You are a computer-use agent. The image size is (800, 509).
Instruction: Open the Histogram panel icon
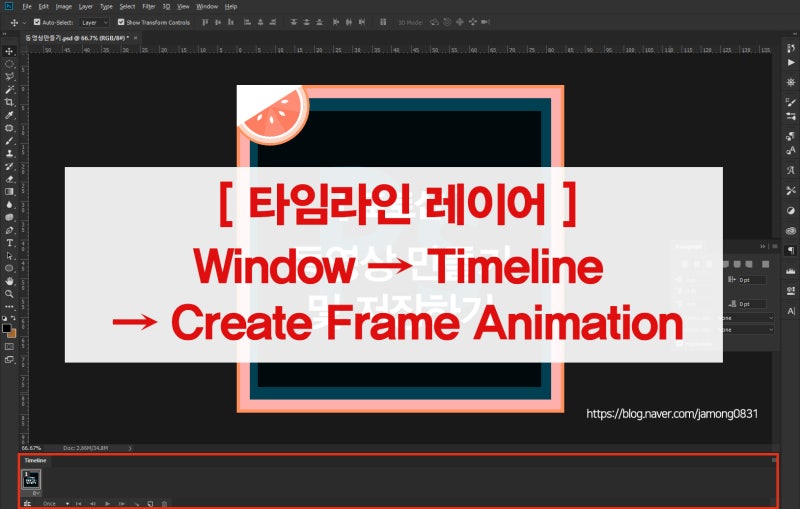[x=791, y=271]
